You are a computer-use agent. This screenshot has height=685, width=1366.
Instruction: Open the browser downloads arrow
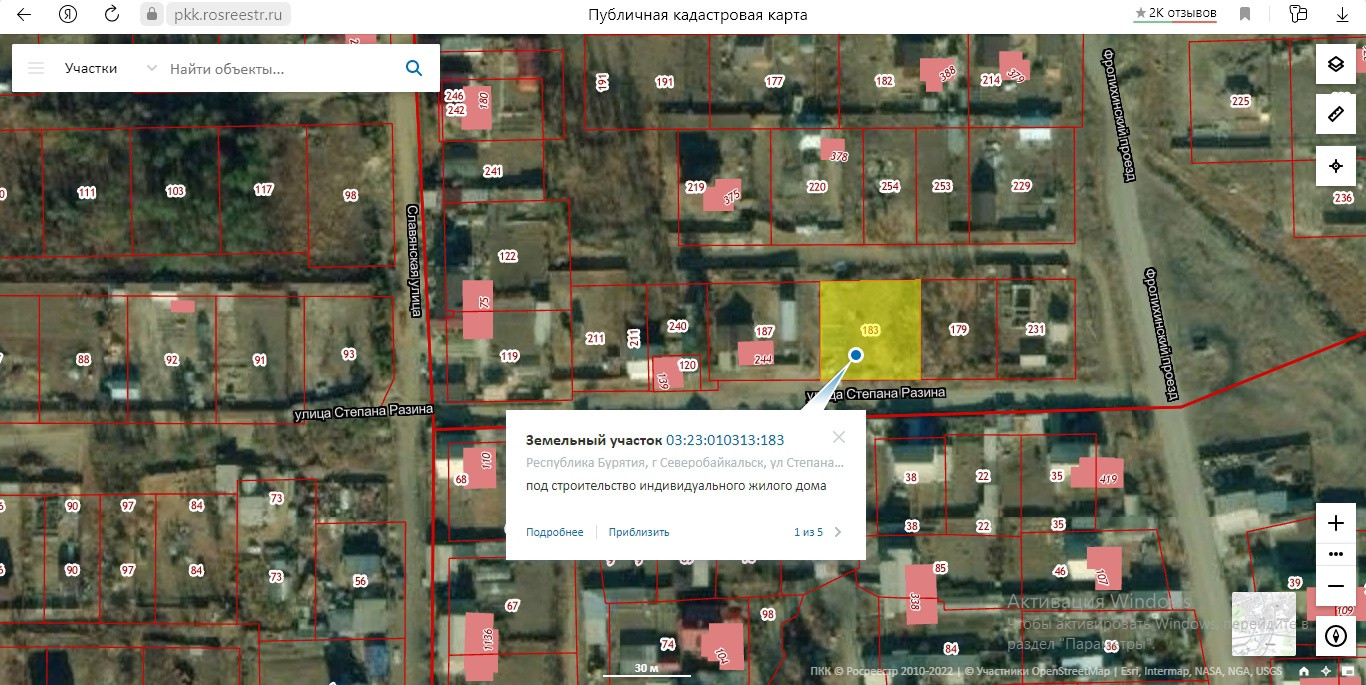click(x=1343, y=14)
